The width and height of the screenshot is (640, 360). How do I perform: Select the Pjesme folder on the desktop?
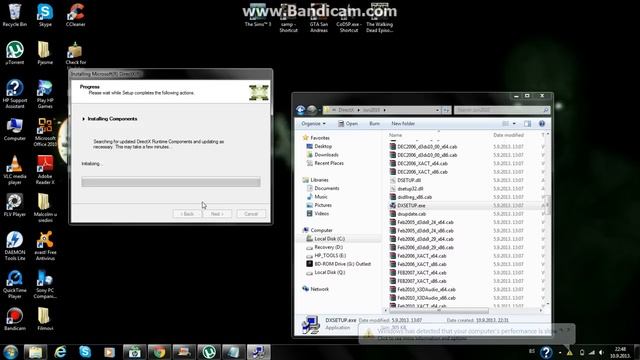pyautogui.click(x=45, y=53)
